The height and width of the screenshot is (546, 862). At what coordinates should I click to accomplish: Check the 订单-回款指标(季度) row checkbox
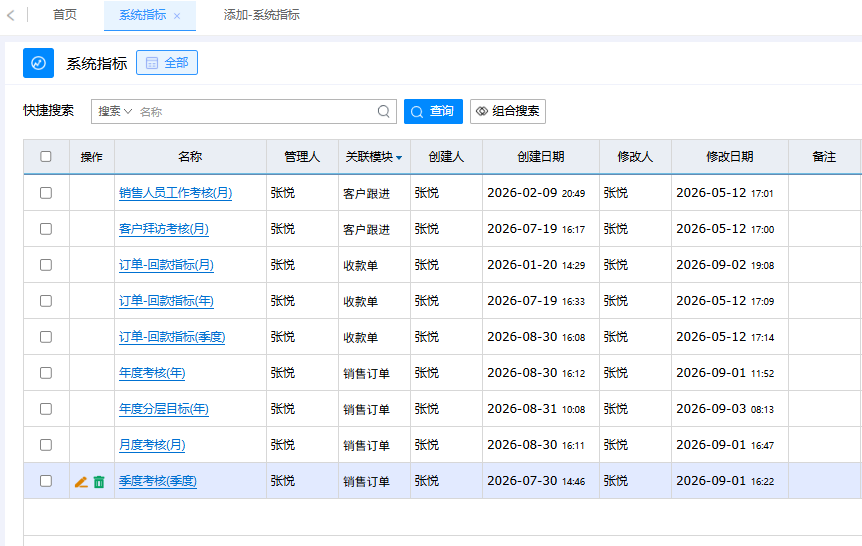46,337
